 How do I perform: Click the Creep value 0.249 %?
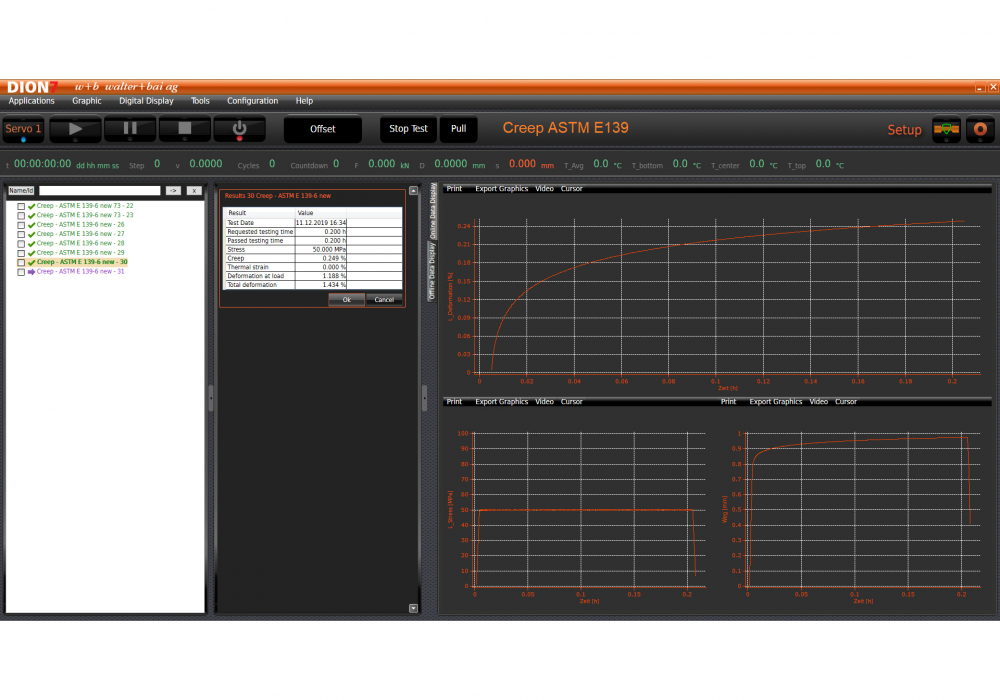(x=321, y=258)
